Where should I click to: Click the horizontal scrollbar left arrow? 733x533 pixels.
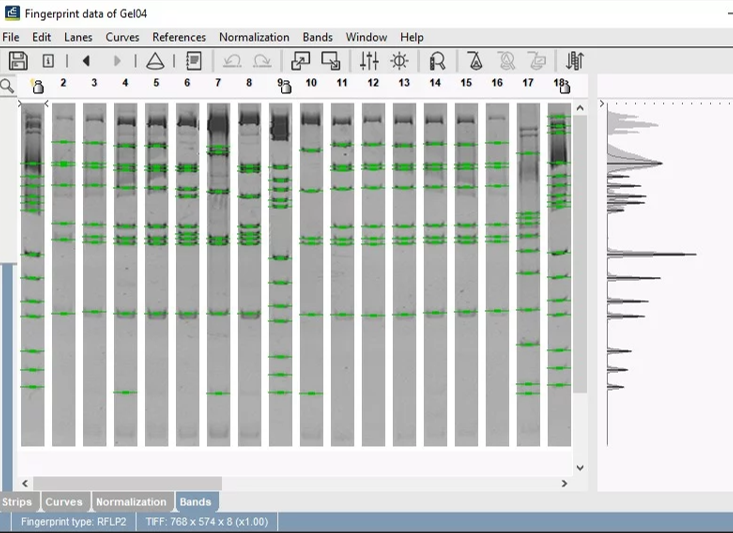(25, 483)
